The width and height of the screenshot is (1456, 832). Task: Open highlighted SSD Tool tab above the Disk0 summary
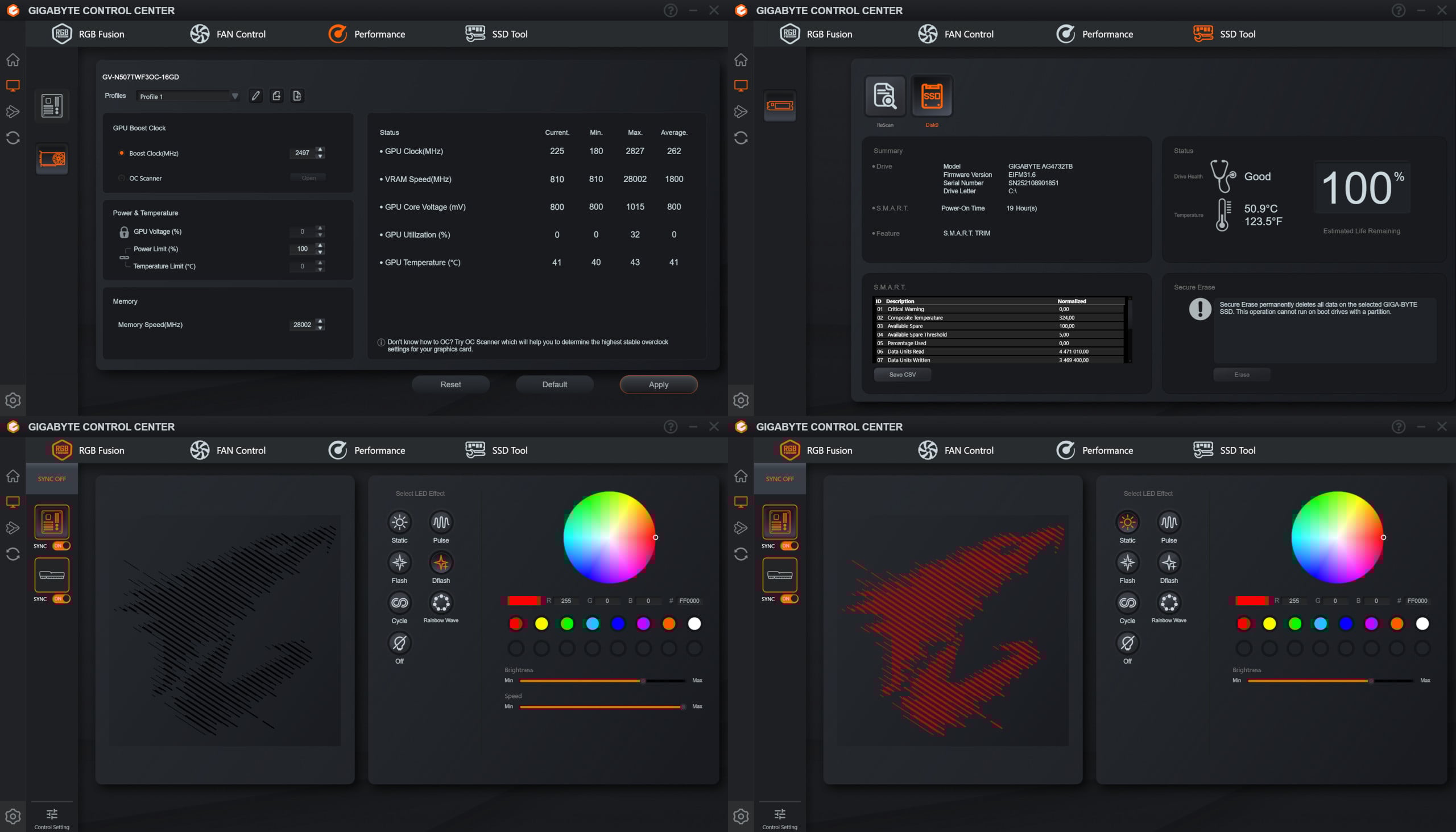1225,34
